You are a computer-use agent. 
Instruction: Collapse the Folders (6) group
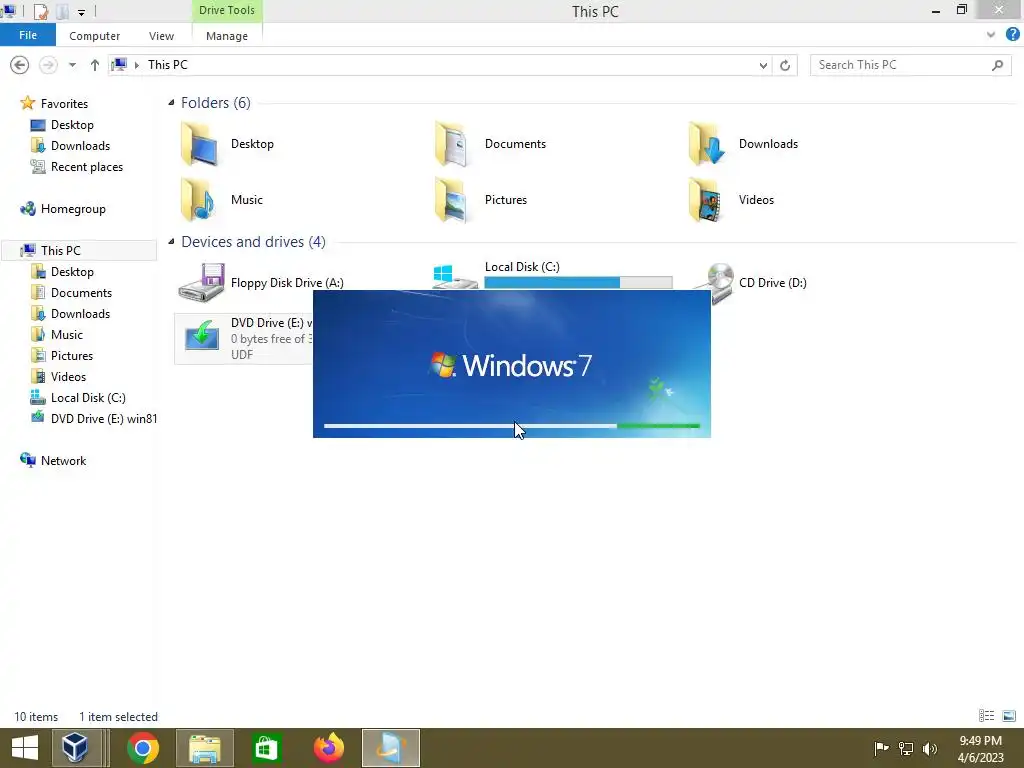(171, 103)
